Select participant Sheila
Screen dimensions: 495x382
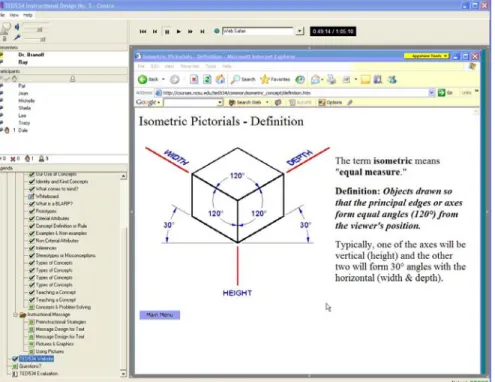click(x=25, y=108)
